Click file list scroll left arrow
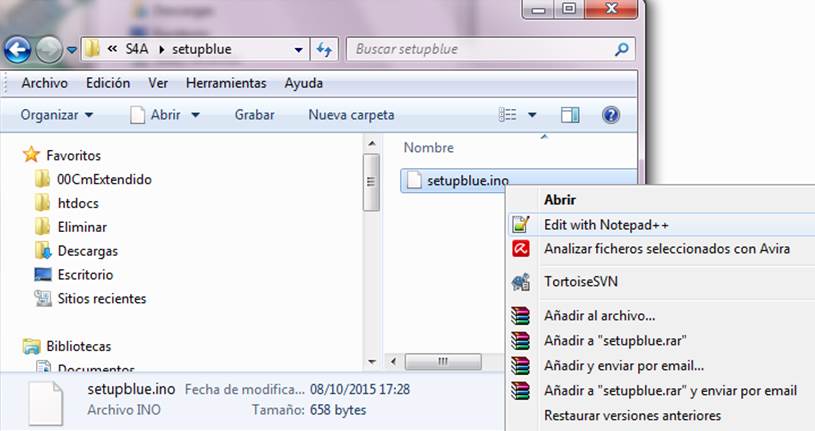 393,361
